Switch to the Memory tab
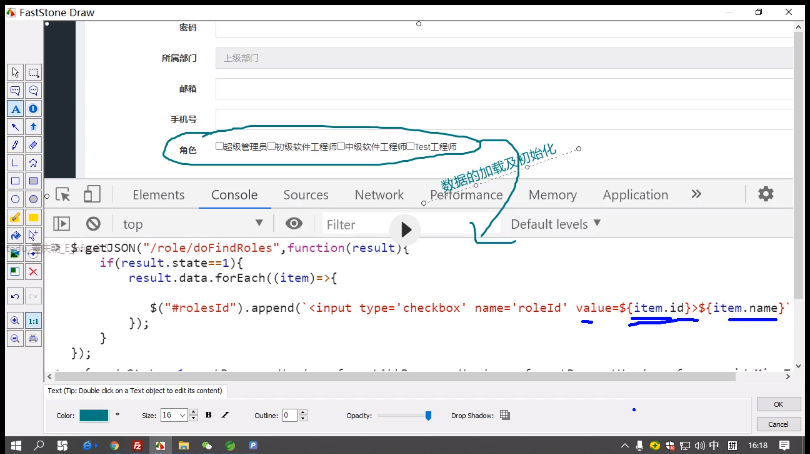The height and width of the screenshot is (454, 810). (x=553, y=195)
